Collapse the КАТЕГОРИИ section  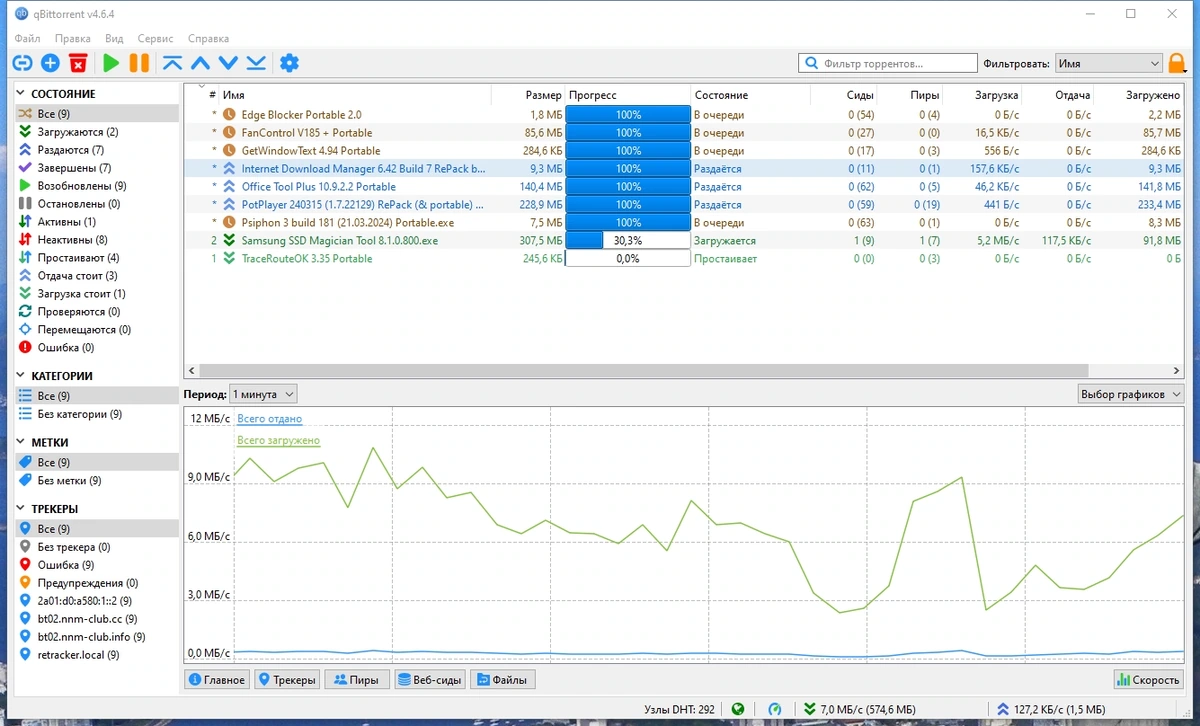tap(22, 376)
